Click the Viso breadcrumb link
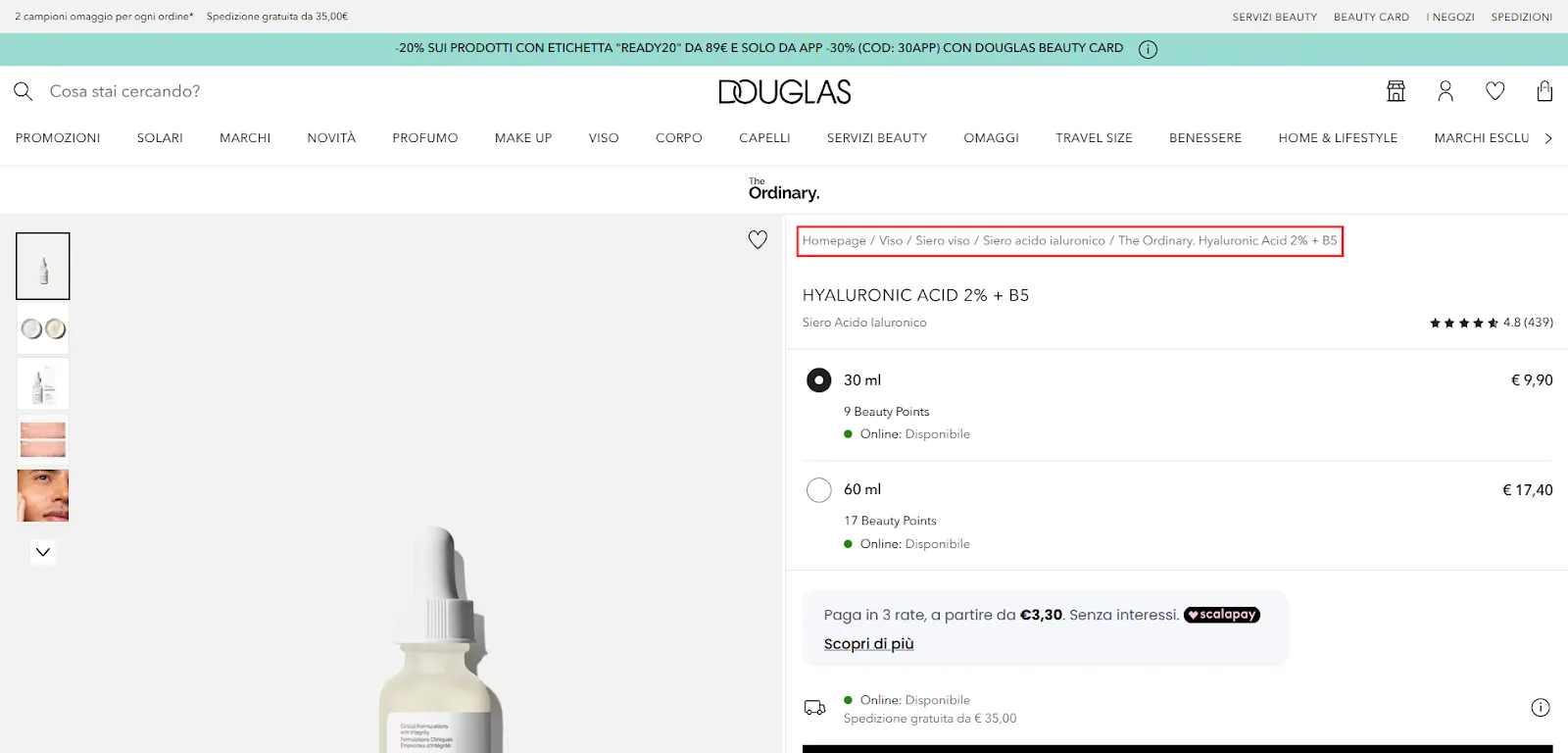 pos(891,240)
